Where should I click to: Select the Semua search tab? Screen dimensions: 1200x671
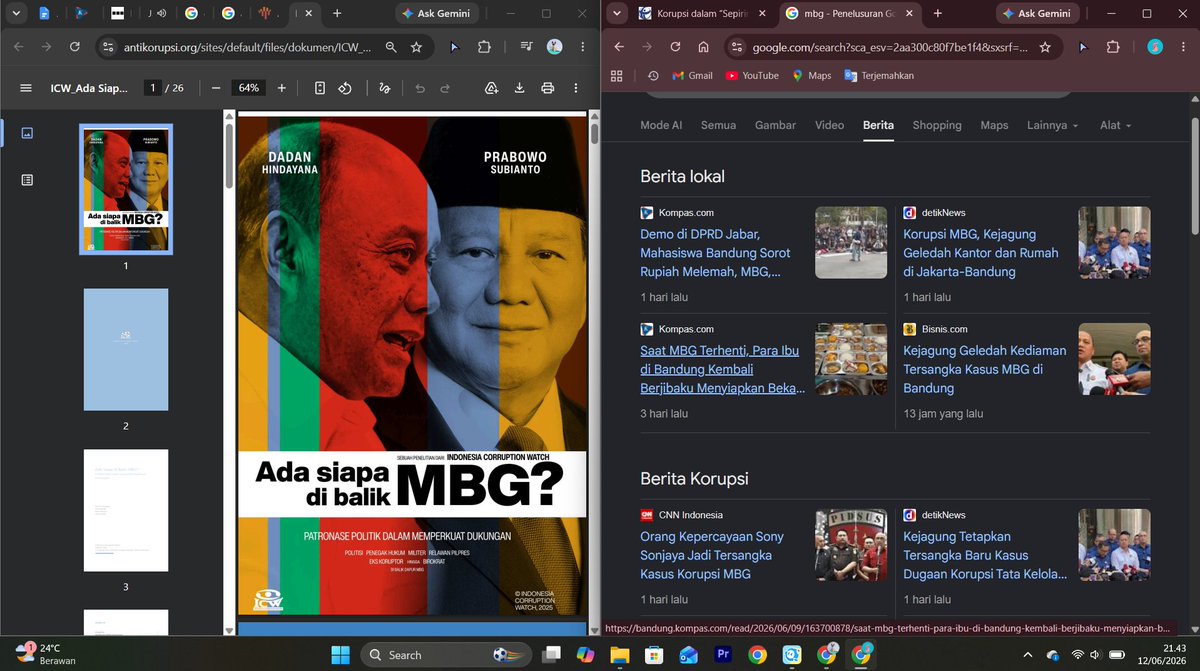(718, 125)
